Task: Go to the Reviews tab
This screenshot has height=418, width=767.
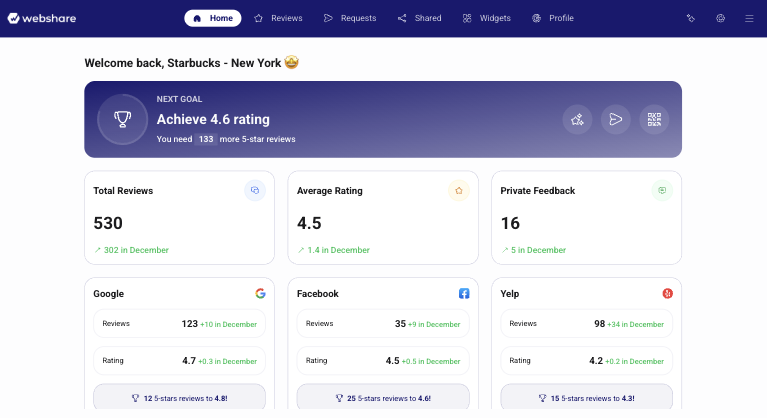Action: 278,18
